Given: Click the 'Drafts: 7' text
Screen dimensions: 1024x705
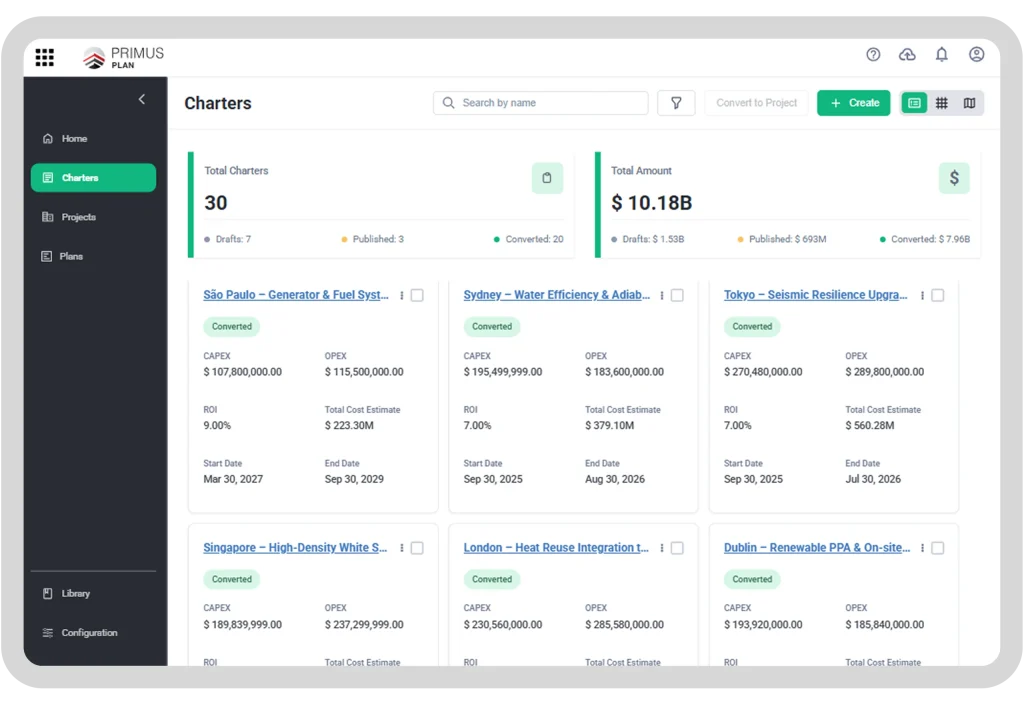Looking at the screenshot, I should 233,240.
